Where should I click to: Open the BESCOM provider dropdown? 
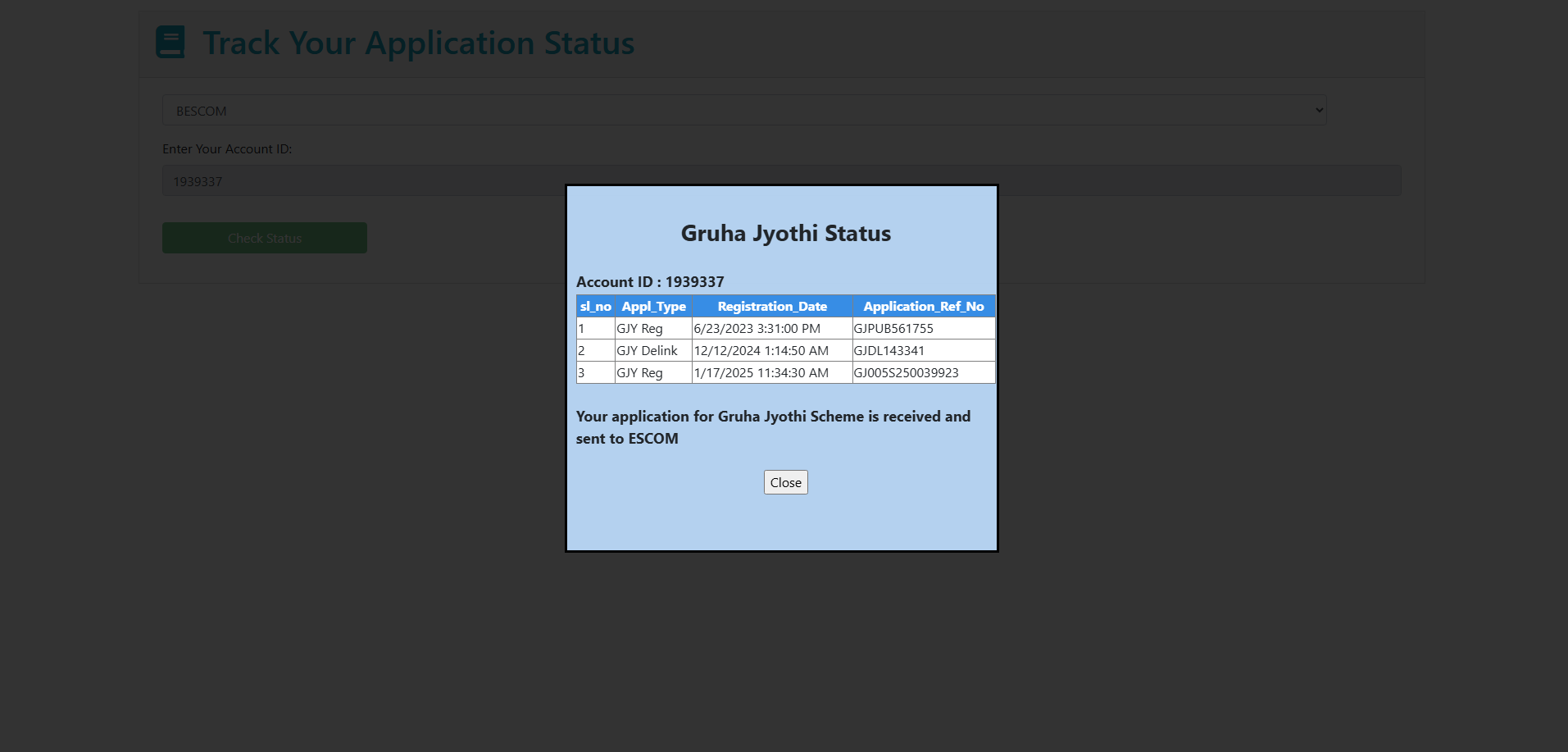pos(744,110)
